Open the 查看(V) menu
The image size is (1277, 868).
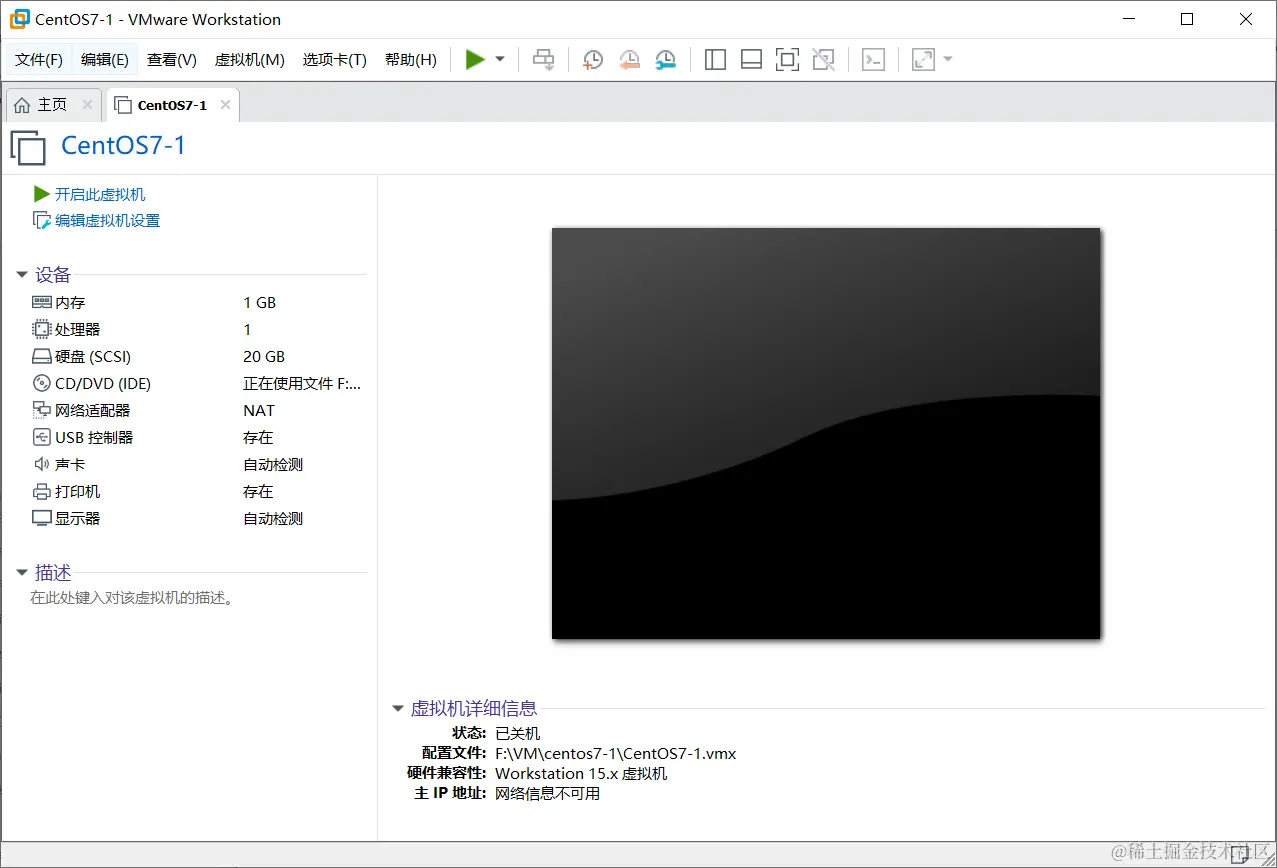(x=172, y=60)
